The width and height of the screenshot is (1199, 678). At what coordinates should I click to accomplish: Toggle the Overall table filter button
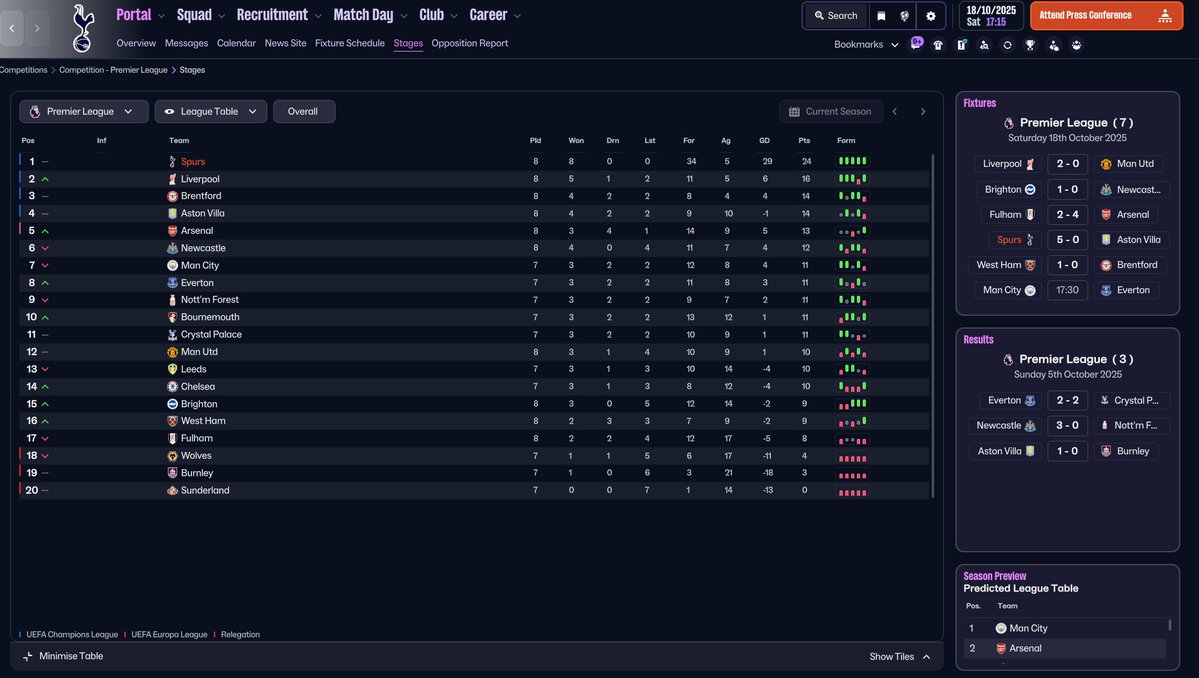(x=303, y=112)
